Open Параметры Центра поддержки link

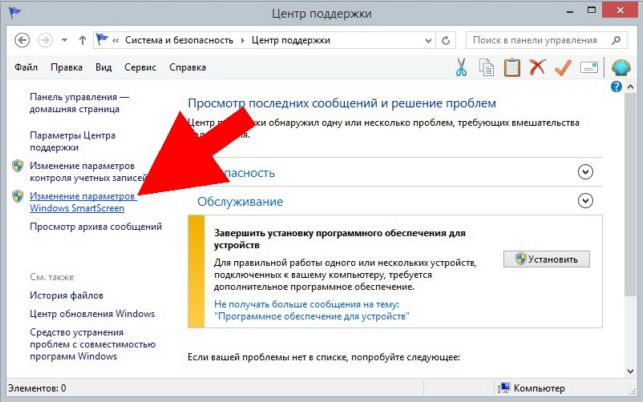pos(72,141)
